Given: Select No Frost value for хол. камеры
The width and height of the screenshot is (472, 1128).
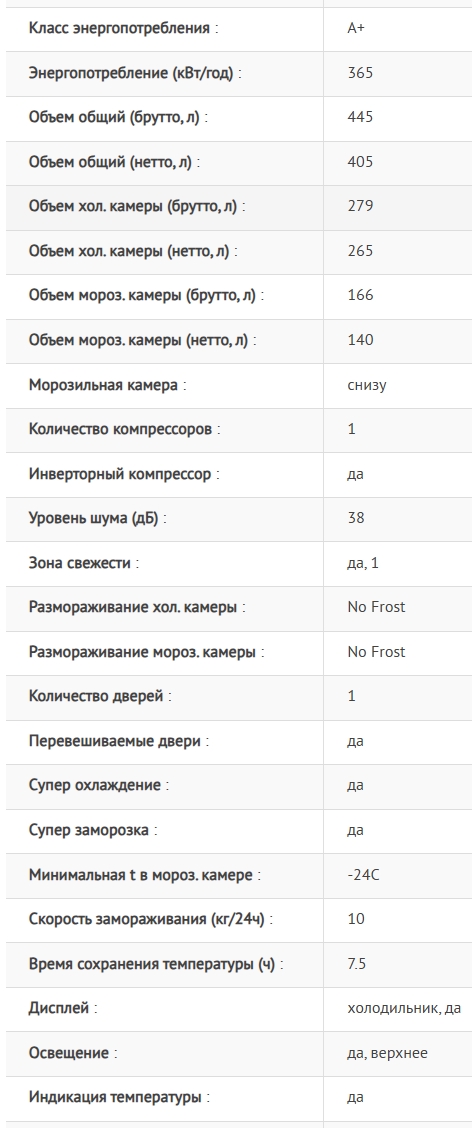Looking at the screenshot, I should [376, 607].
